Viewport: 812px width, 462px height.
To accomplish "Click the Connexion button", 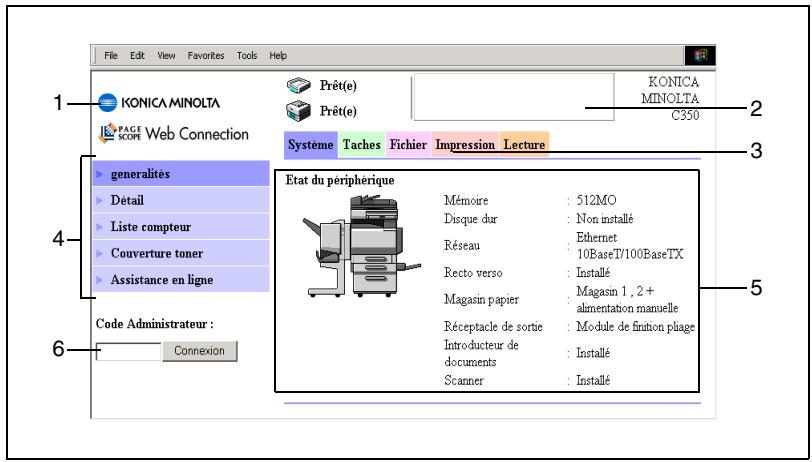I will click(199, 351).
